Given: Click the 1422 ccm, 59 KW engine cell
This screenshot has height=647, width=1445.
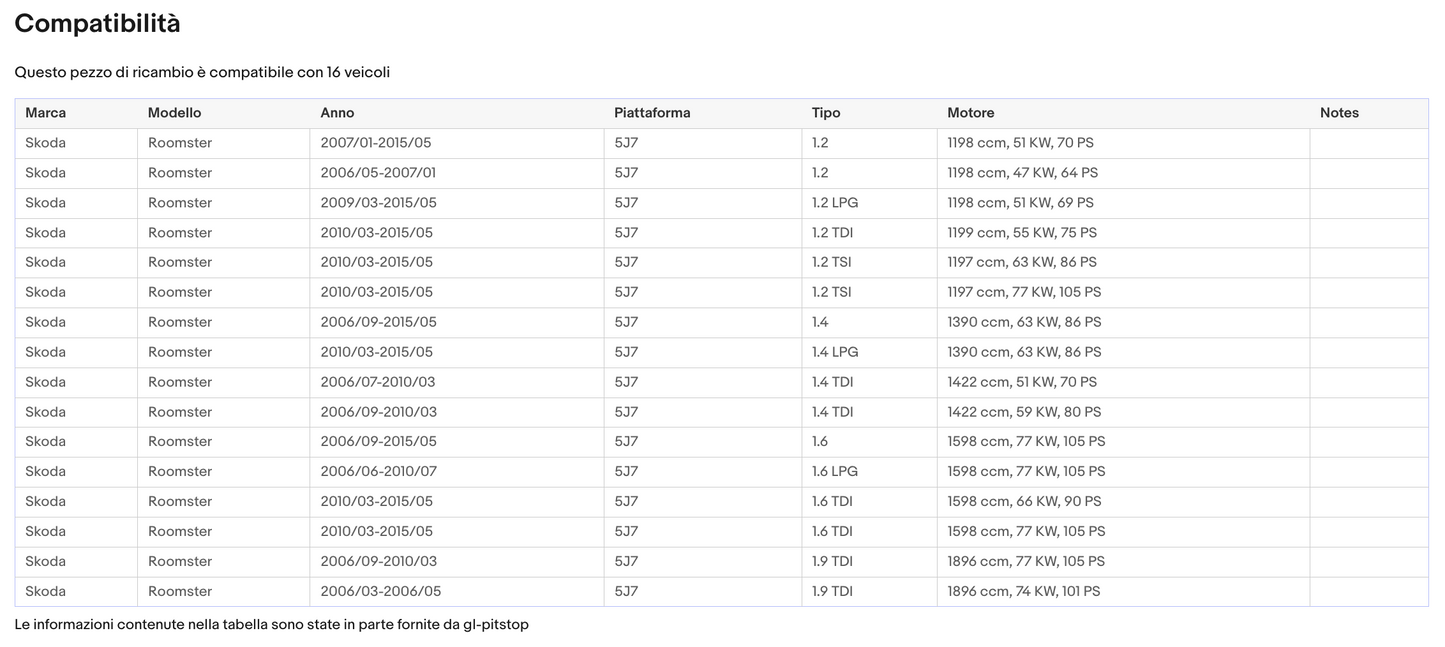Looking at the screenshot, I should (1023, 412).
